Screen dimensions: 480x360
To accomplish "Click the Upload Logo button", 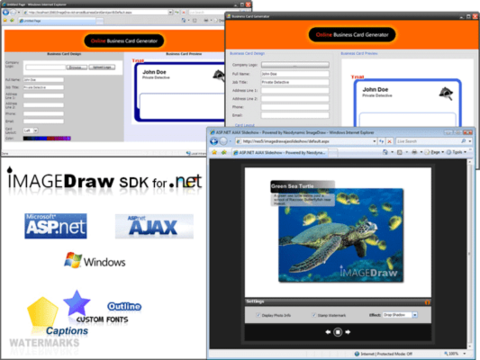I will point(102,67).
